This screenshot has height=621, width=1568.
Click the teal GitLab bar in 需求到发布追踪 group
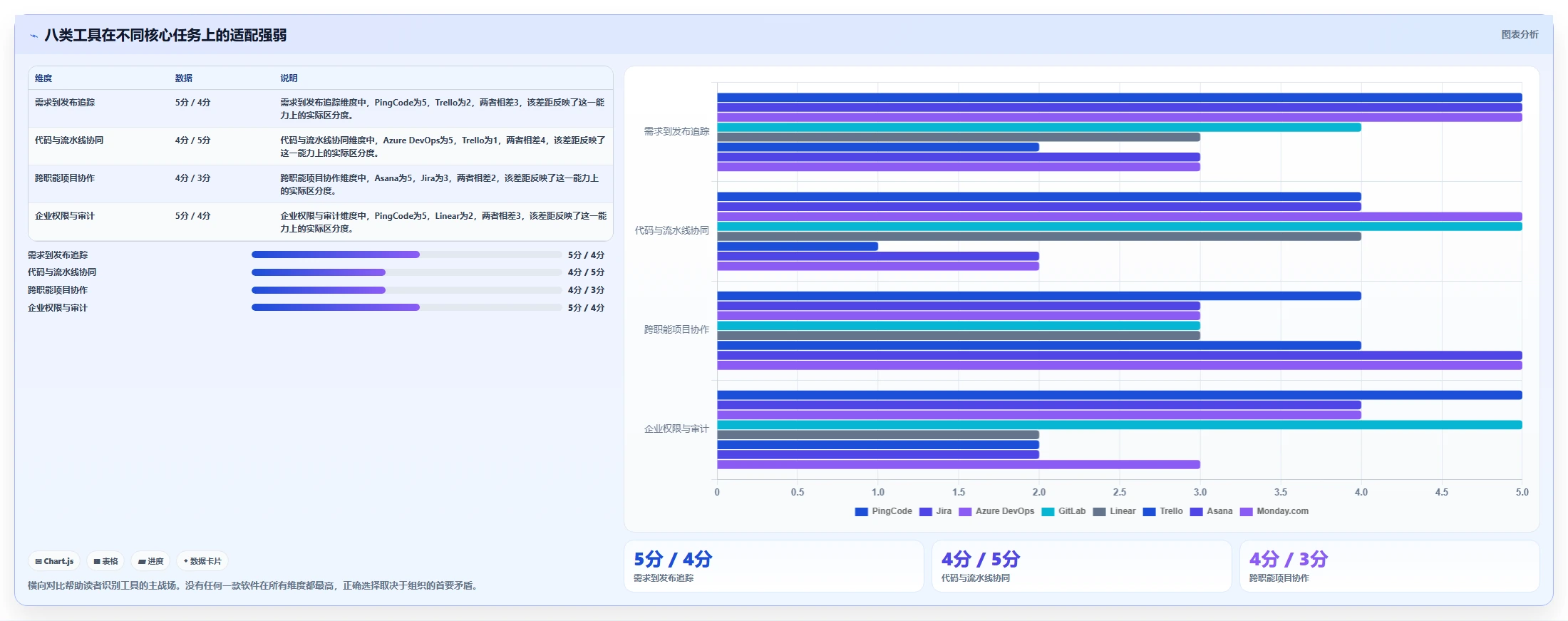(1039, 127)
